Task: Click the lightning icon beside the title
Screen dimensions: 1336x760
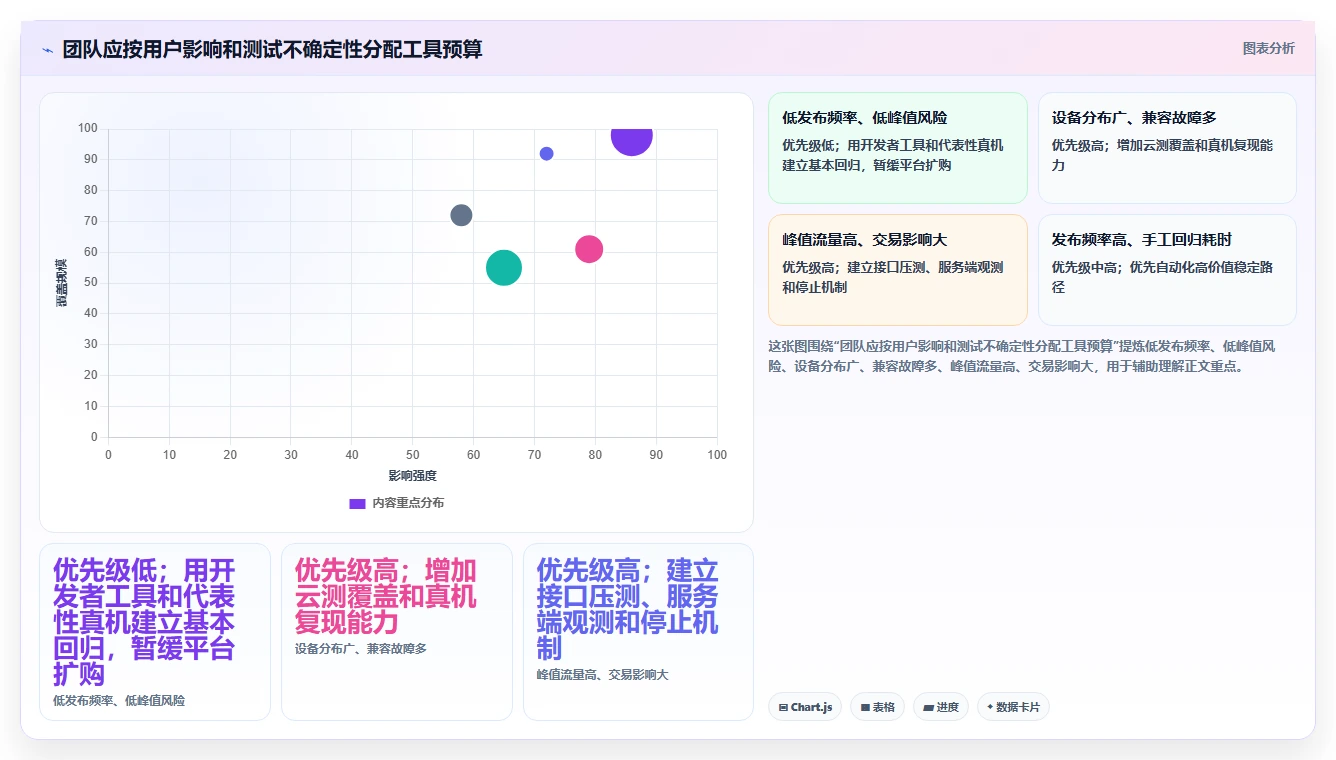Action: pyautogui.click(x=48, y=50)
